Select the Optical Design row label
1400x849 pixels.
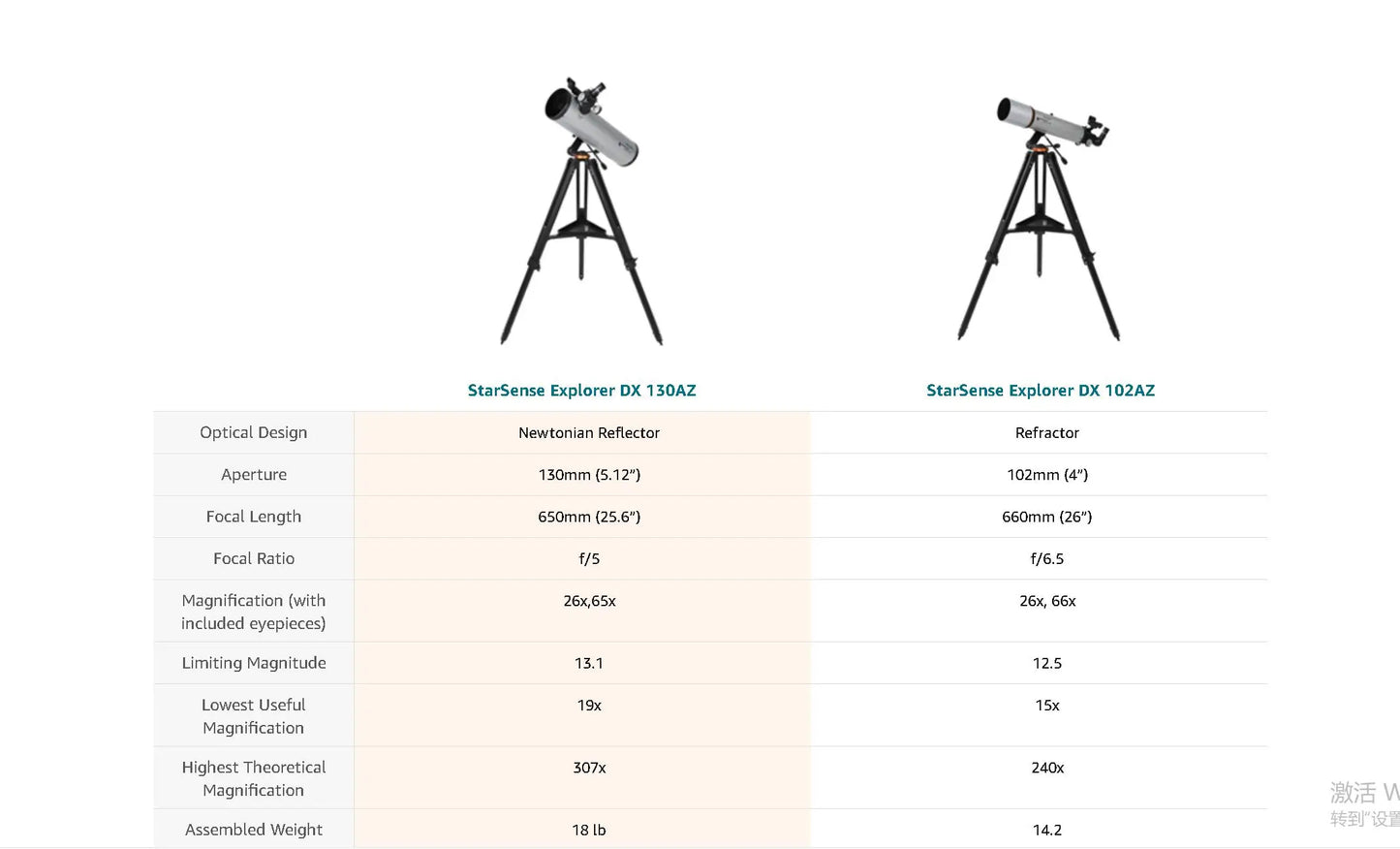tap(253, 432)
